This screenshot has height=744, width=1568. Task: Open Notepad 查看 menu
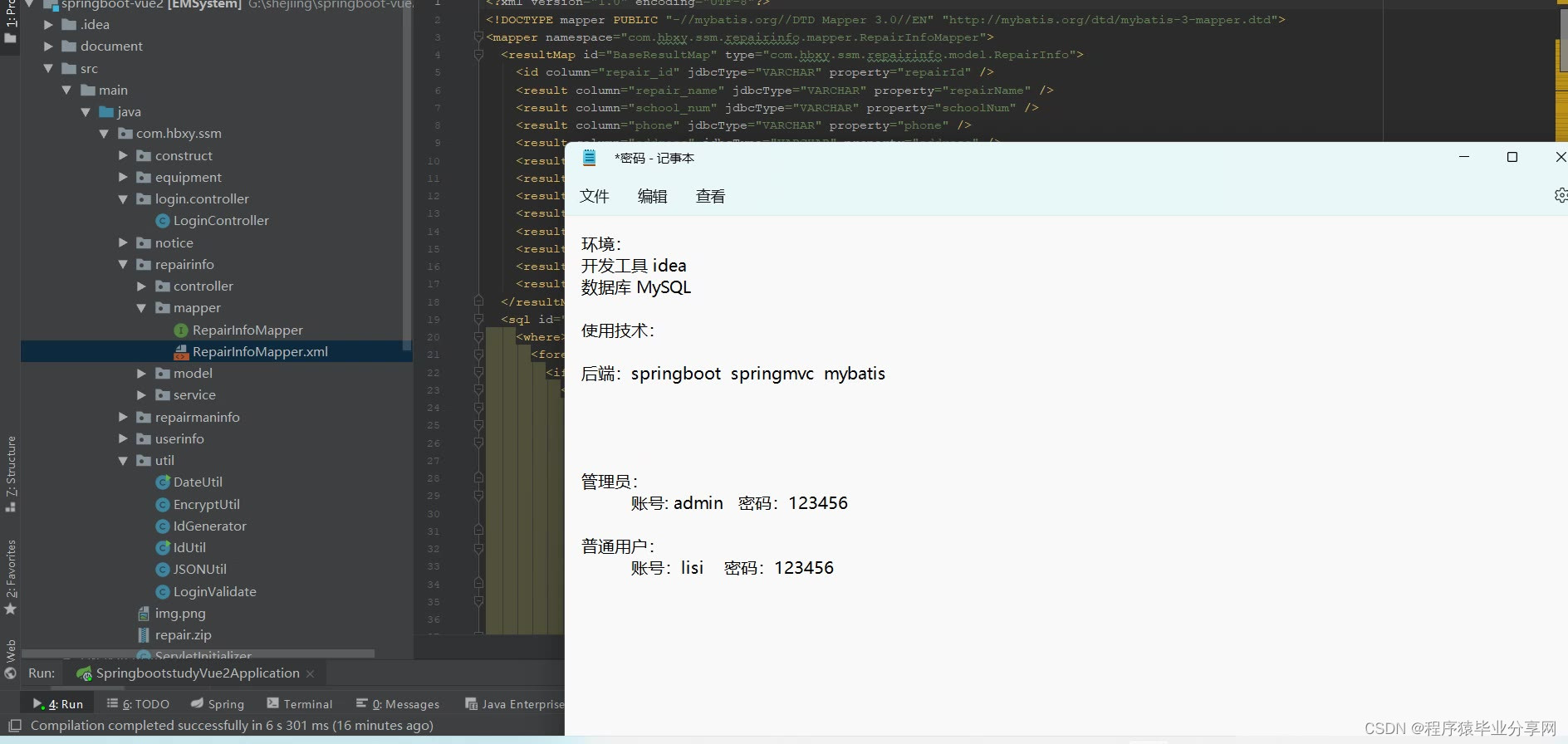(x=711, y=196)
